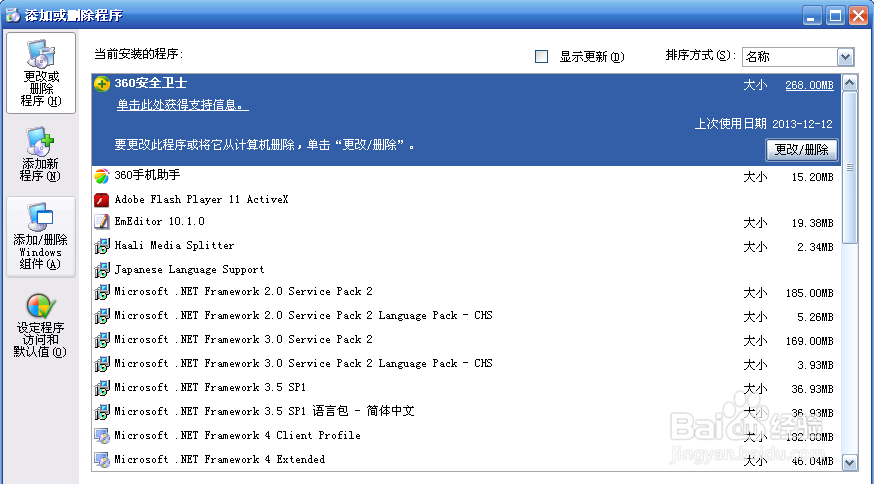Screen dimensions: 874x484
Task: Click the 360手机助手 colorful icon
Action: (101, 176)
